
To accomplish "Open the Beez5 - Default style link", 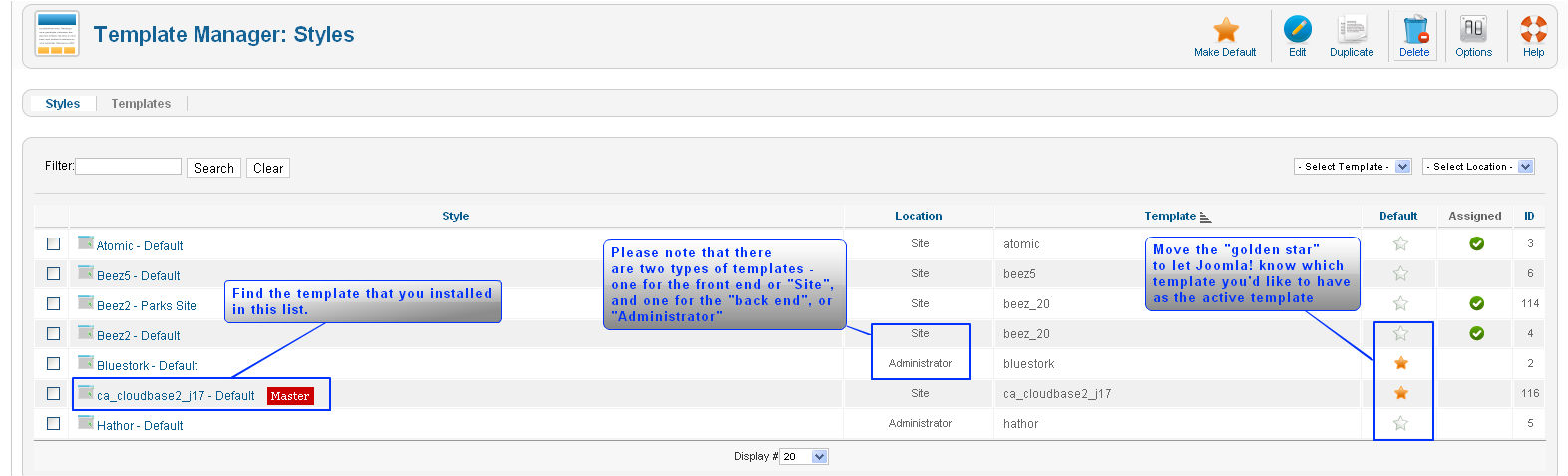I will [139, 276].
